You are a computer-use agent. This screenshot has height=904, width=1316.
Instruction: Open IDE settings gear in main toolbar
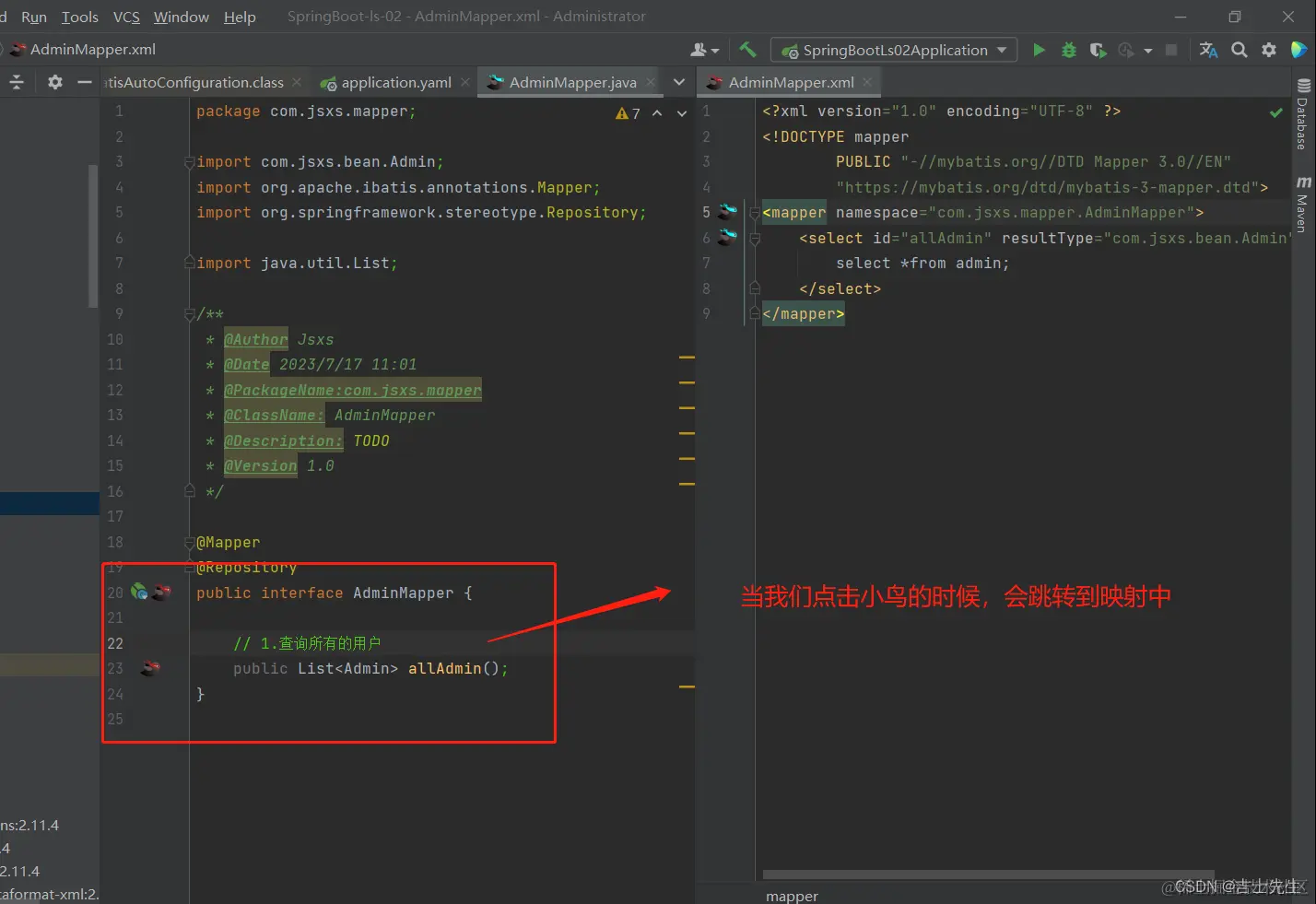(x=1269, y=50)
